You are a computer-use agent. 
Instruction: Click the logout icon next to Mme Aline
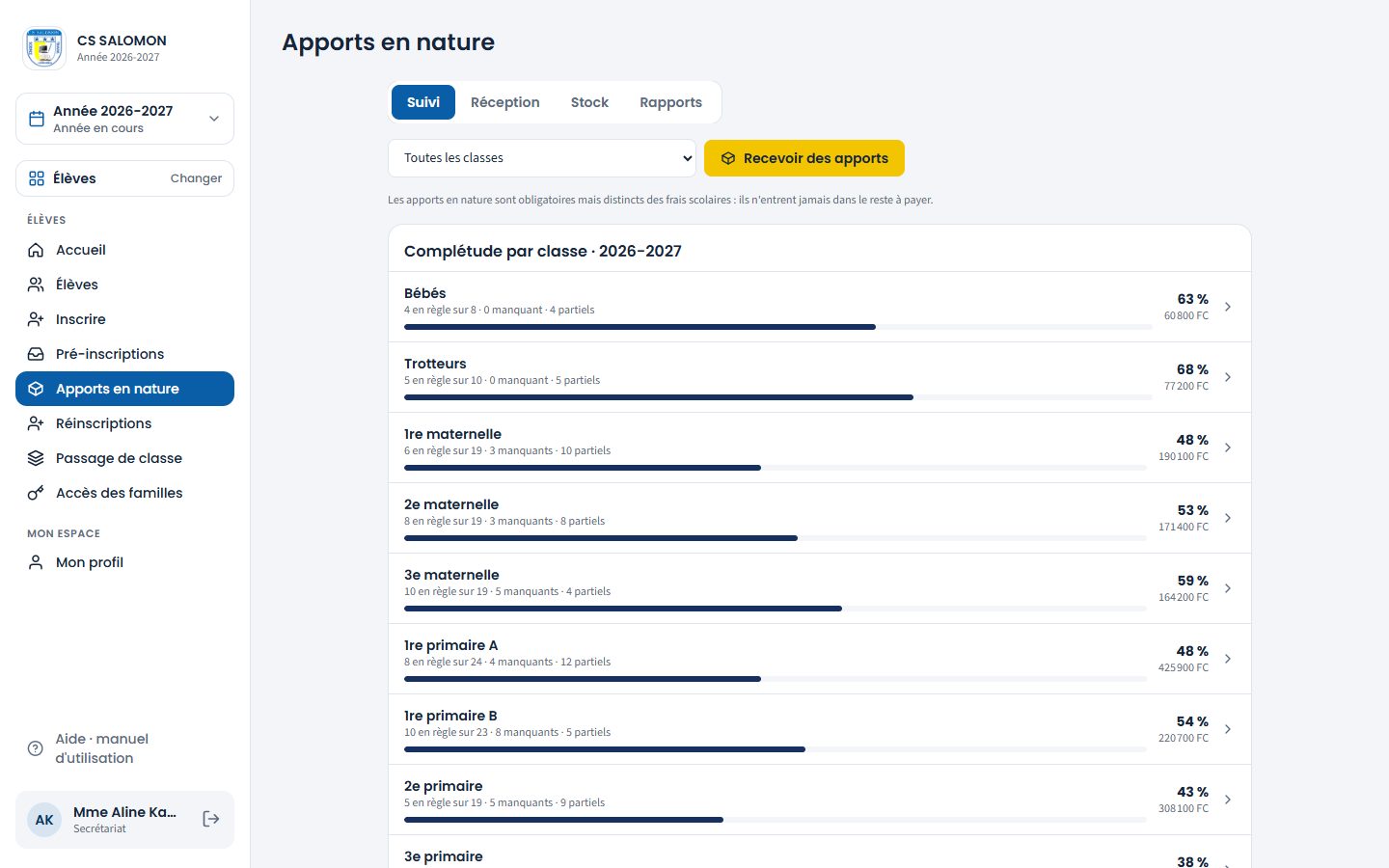(211, 819)
